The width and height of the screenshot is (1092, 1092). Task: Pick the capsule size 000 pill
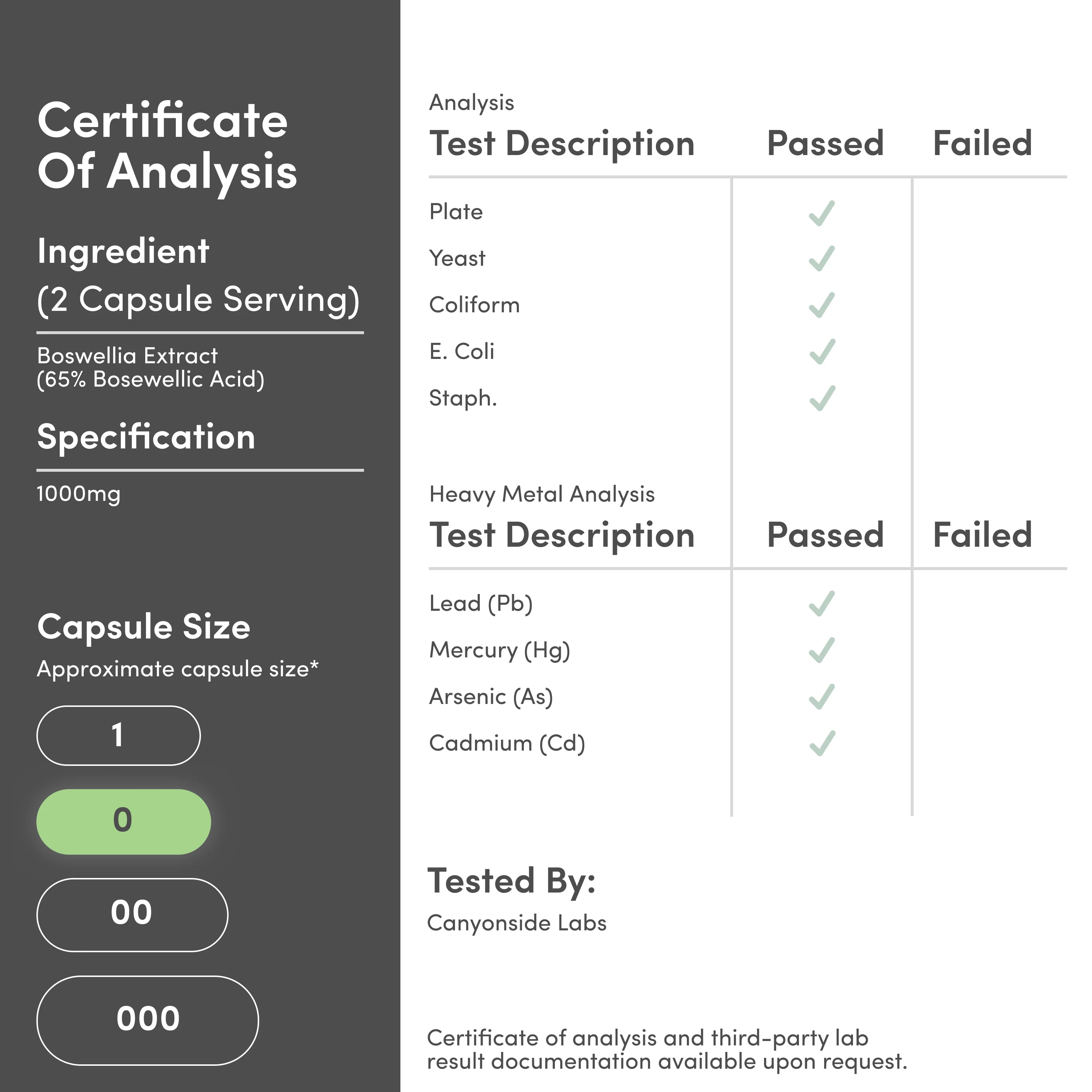[x=147, y=1020]
